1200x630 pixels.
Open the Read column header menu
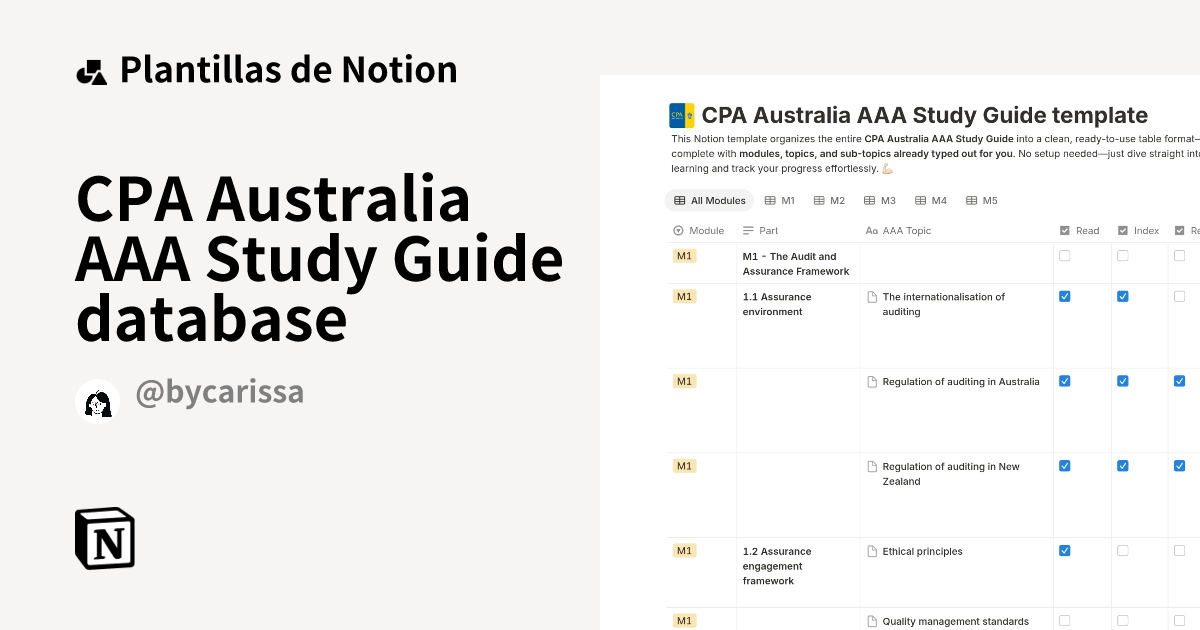point(1080,230)
